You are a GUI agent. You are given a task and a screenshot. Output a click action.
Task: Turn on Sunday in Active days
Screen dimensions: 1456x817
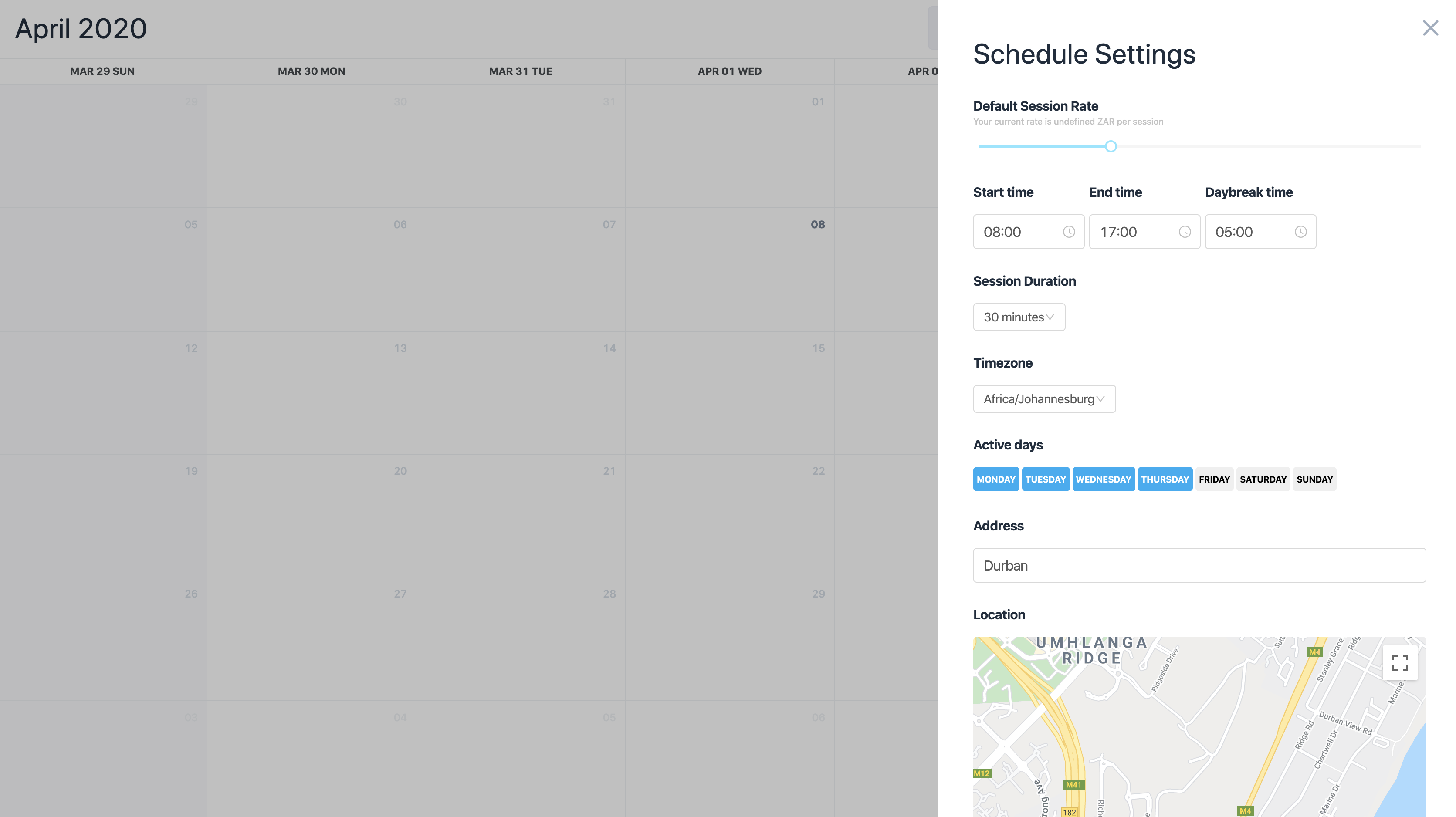click(1314, 479)
